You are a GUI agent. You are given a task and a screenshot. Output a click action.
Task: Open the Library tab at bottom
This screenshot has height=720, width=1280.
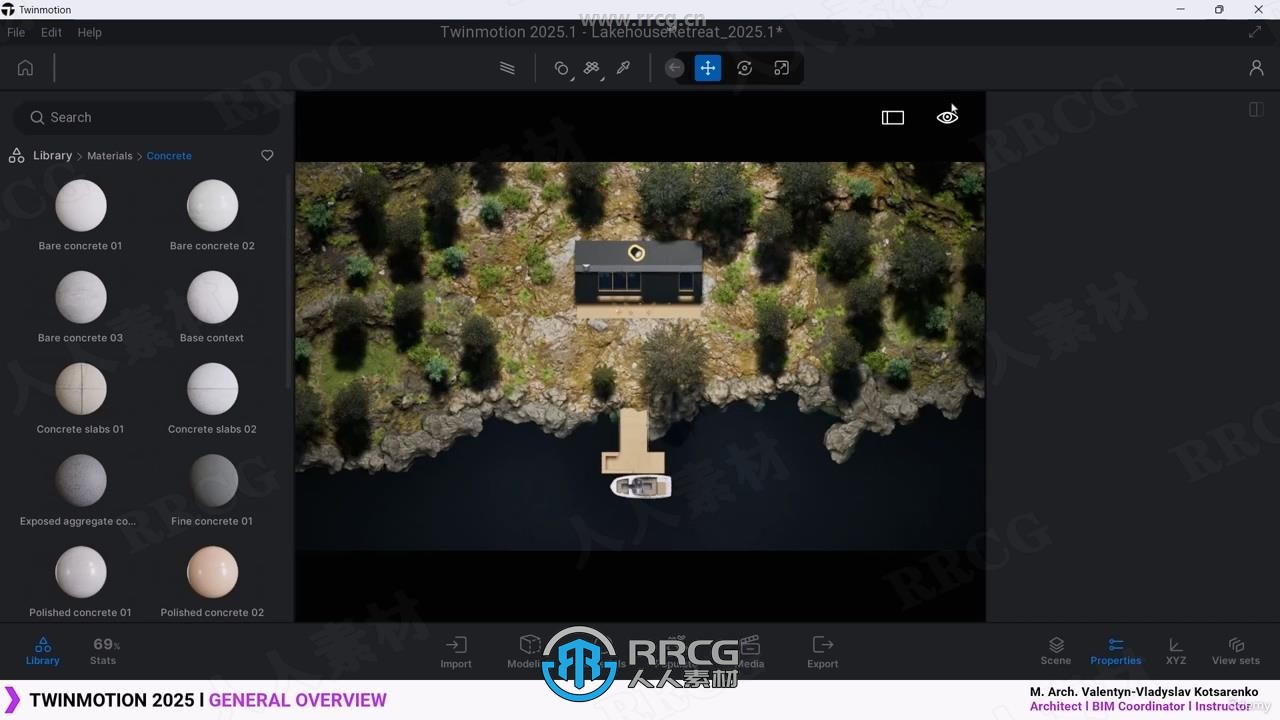[x=42, y=651]
